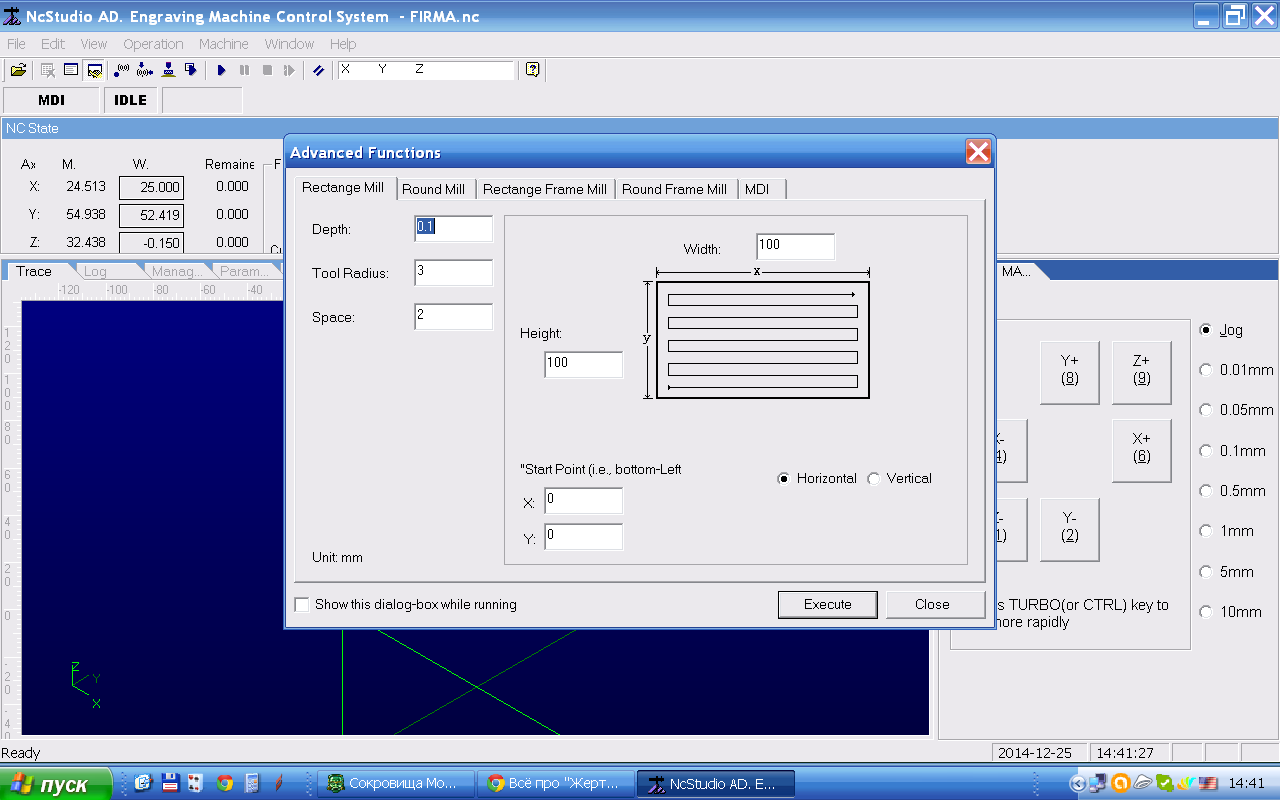Click the resume/advanced-start icon
This screenshot has height=800, width=1280.
tap(289, 70)
